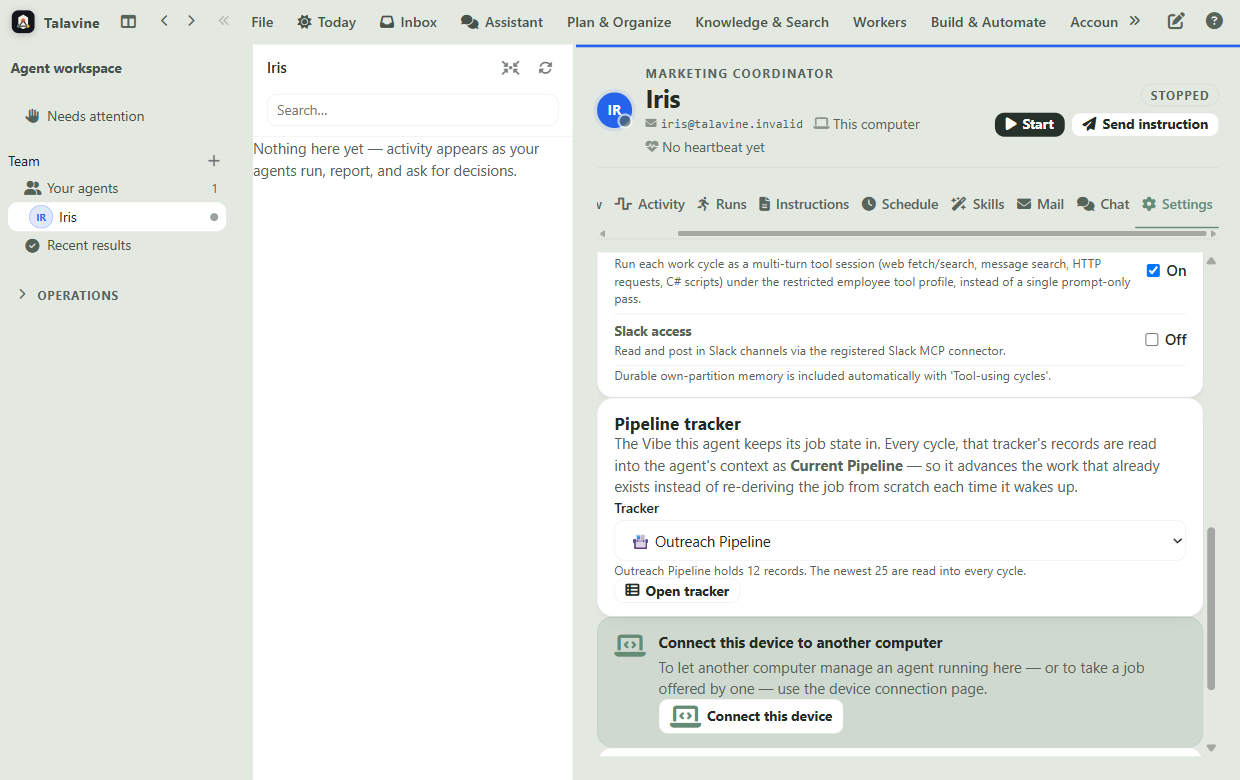Viewport: 1240px width, 780px height.
Task: Switch to the Runs tab
Action: [722, 204]
